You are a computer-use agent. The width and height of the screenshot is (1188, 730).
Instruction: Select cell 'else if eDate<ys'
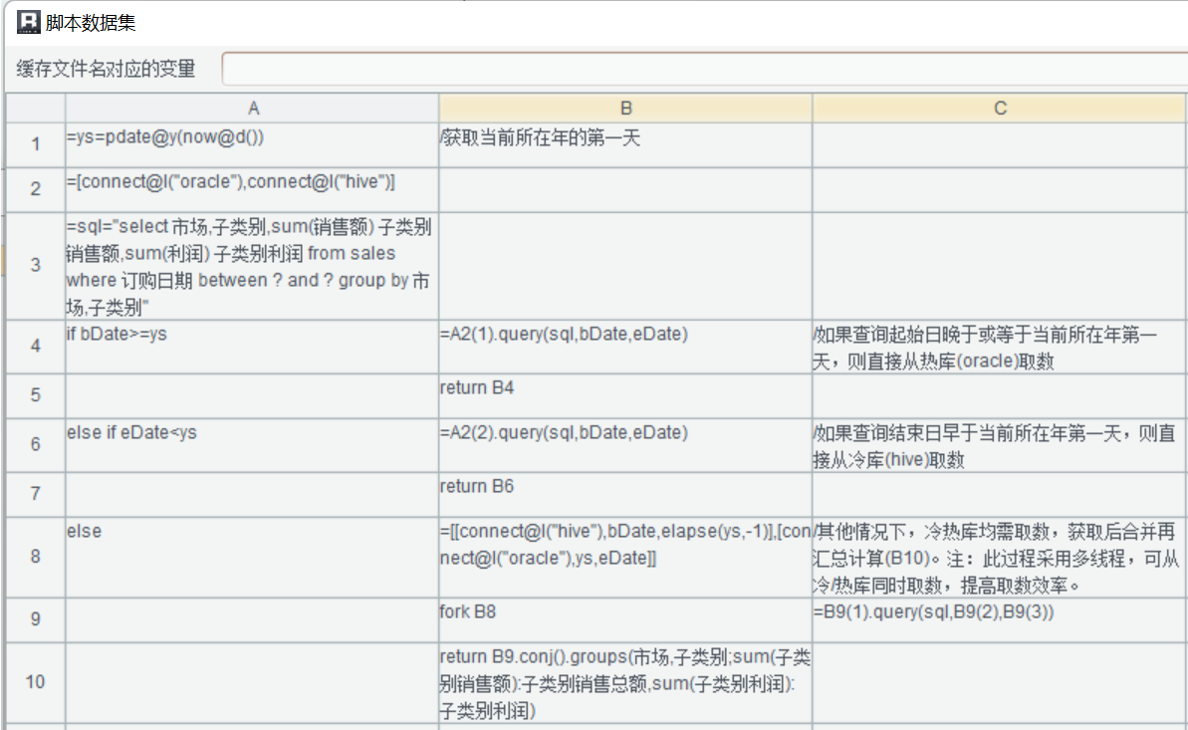(252, 445)
